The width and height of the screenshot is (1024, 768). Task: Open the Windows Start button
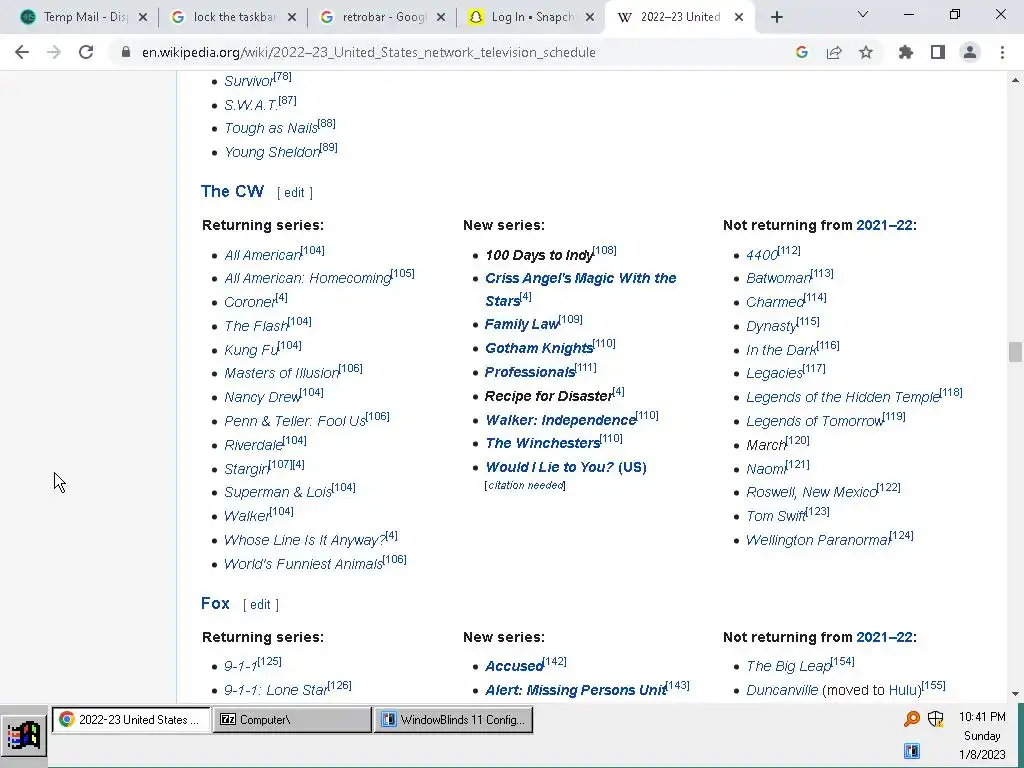coord(24,736)
